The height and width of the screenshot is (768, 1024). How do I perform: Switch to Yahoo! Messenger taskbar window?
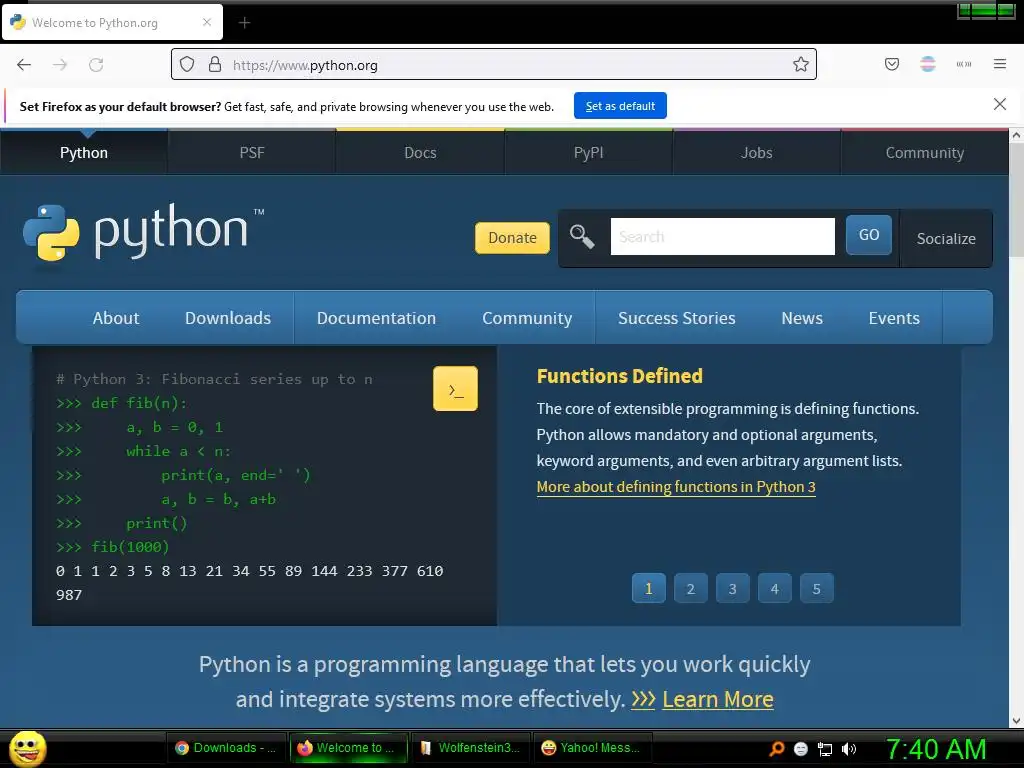(x=593, y=748)
